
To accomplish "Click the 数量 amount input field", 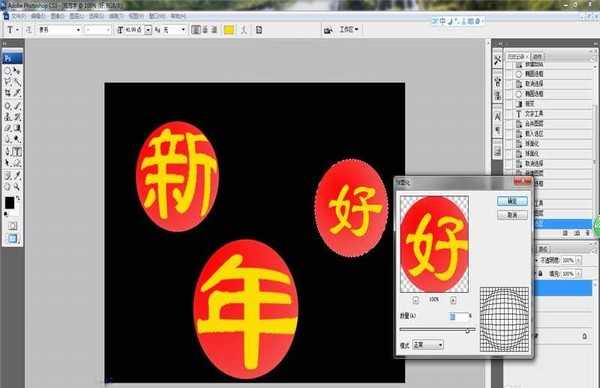I will (459, 316).
